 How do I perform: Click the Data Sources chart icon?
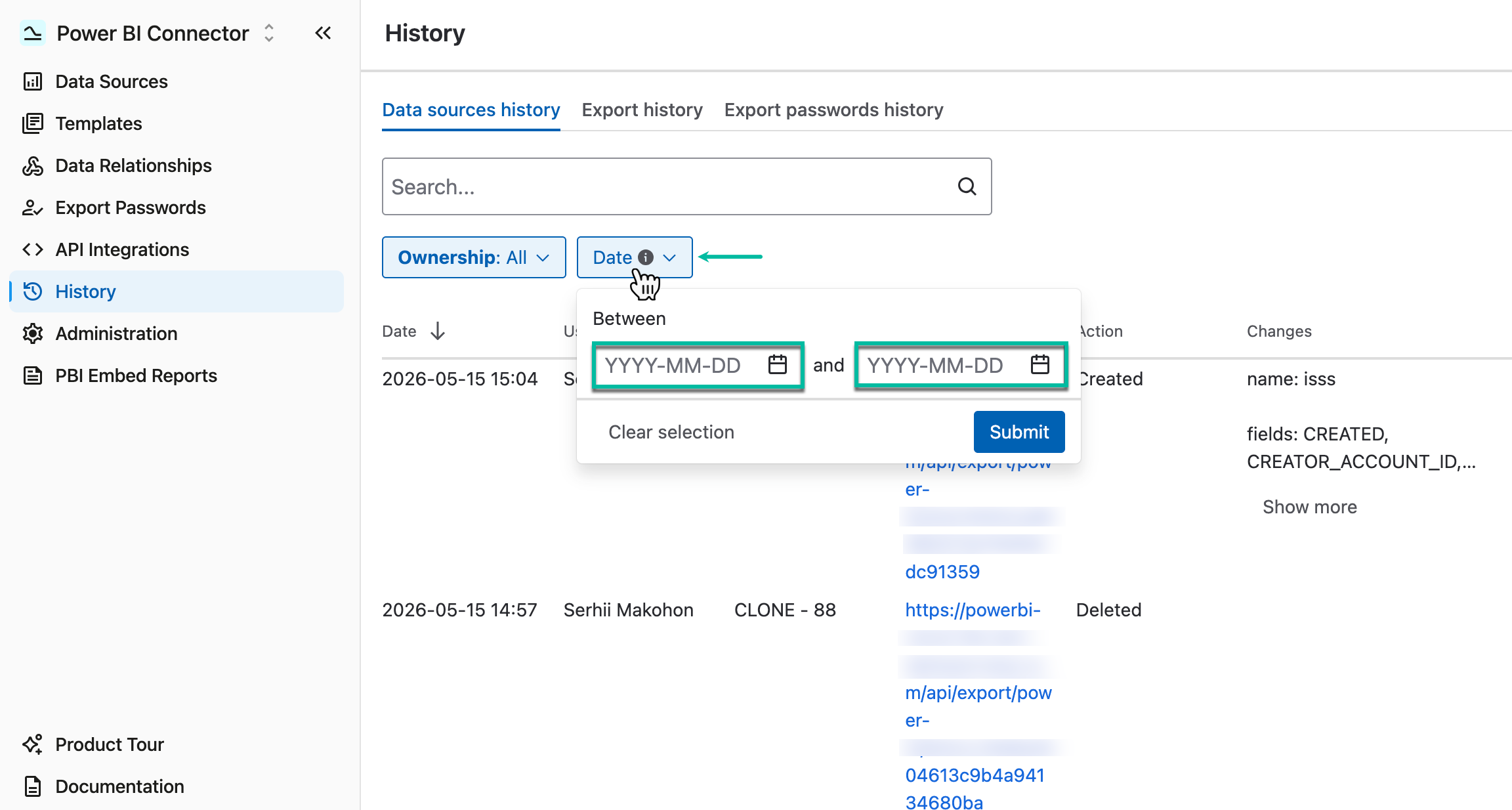pos(33,81)
